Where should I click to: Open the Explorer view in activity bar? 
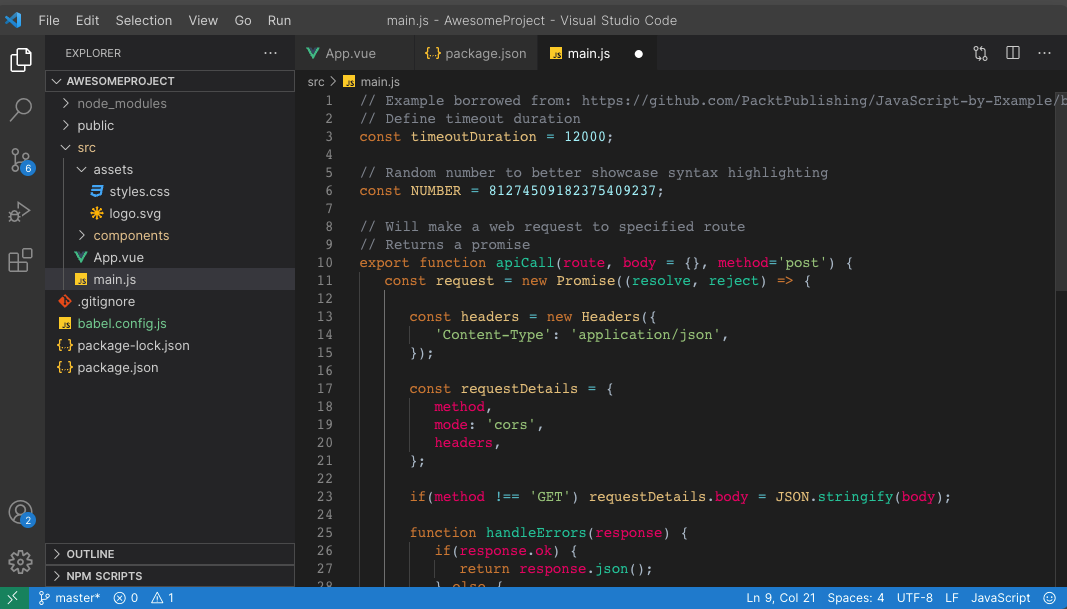coord(21,60)
